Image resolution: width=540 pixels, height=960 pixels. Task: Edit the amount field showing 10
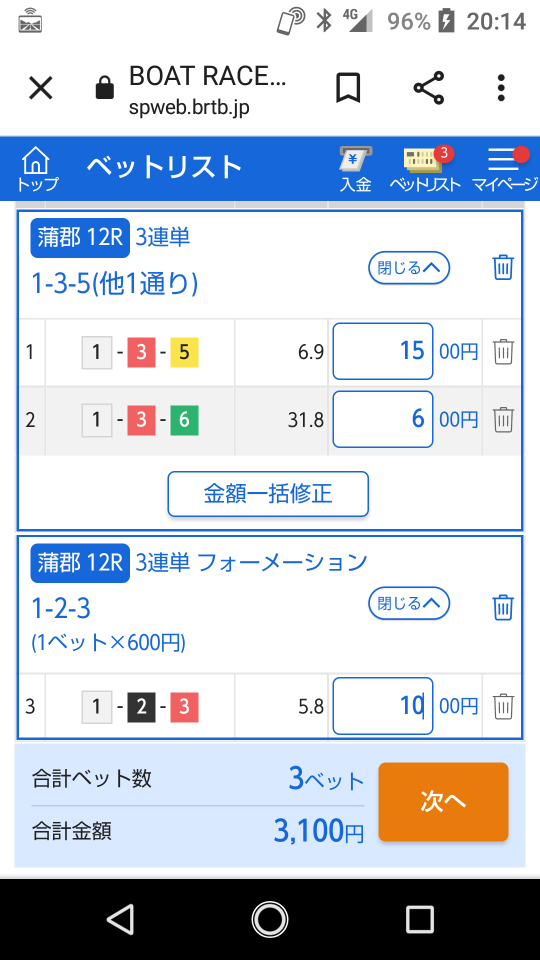(383, 706)
